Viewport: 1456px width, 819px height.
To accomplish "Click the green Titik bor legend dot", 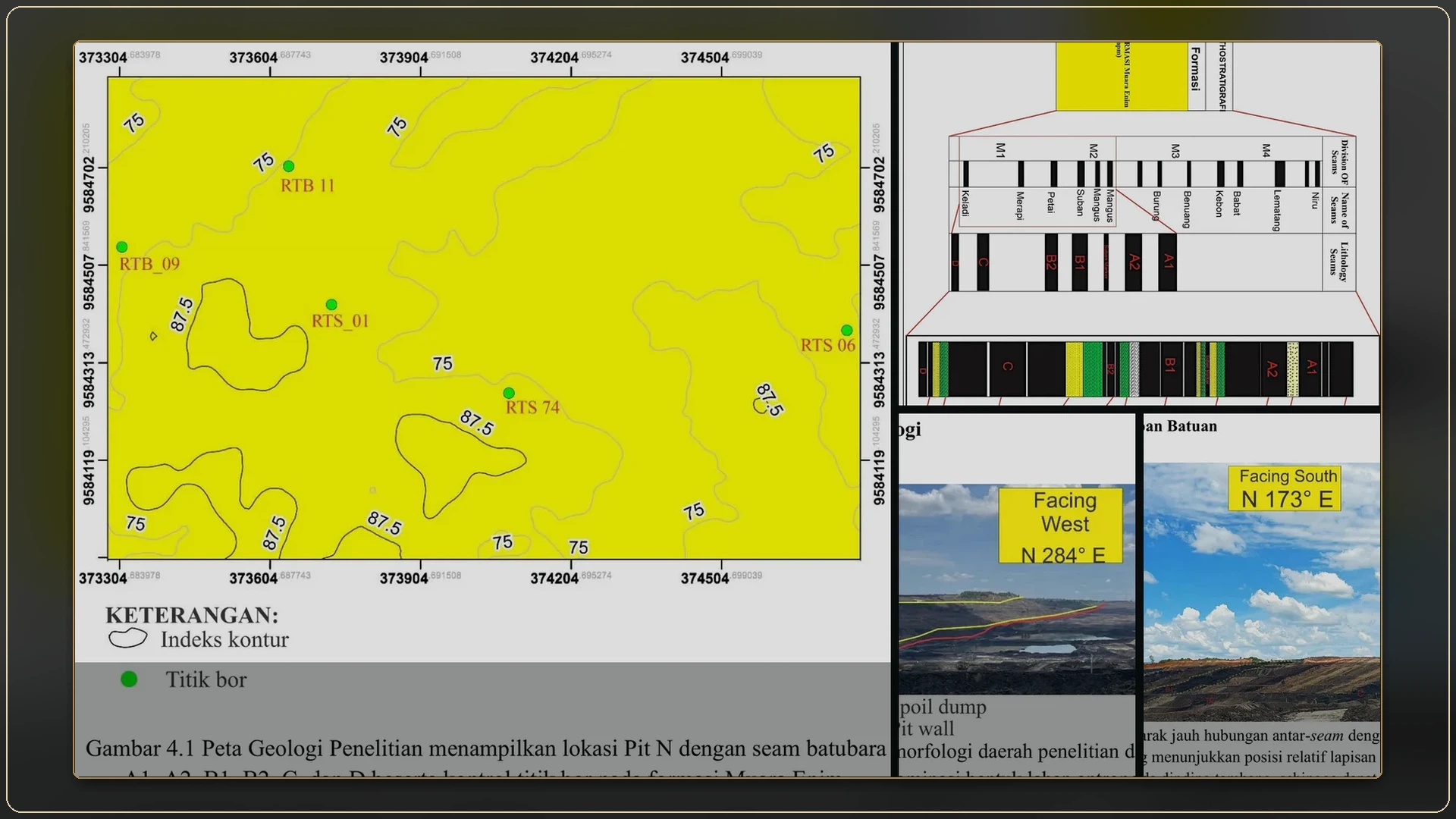I will (x=129, y=679).
